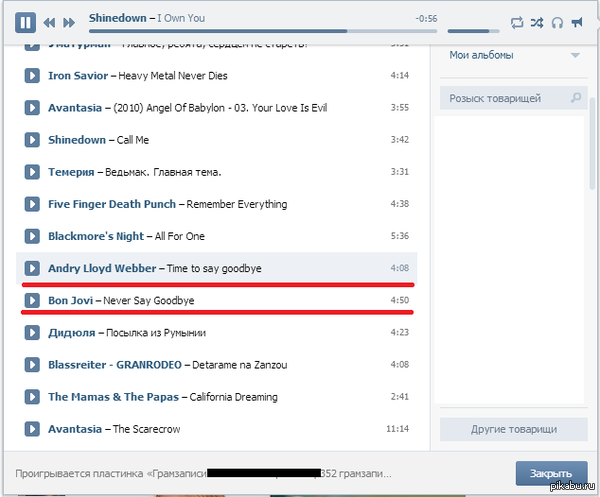
Task: Play The Mamas & The Papas song
Action: (32, 397)
